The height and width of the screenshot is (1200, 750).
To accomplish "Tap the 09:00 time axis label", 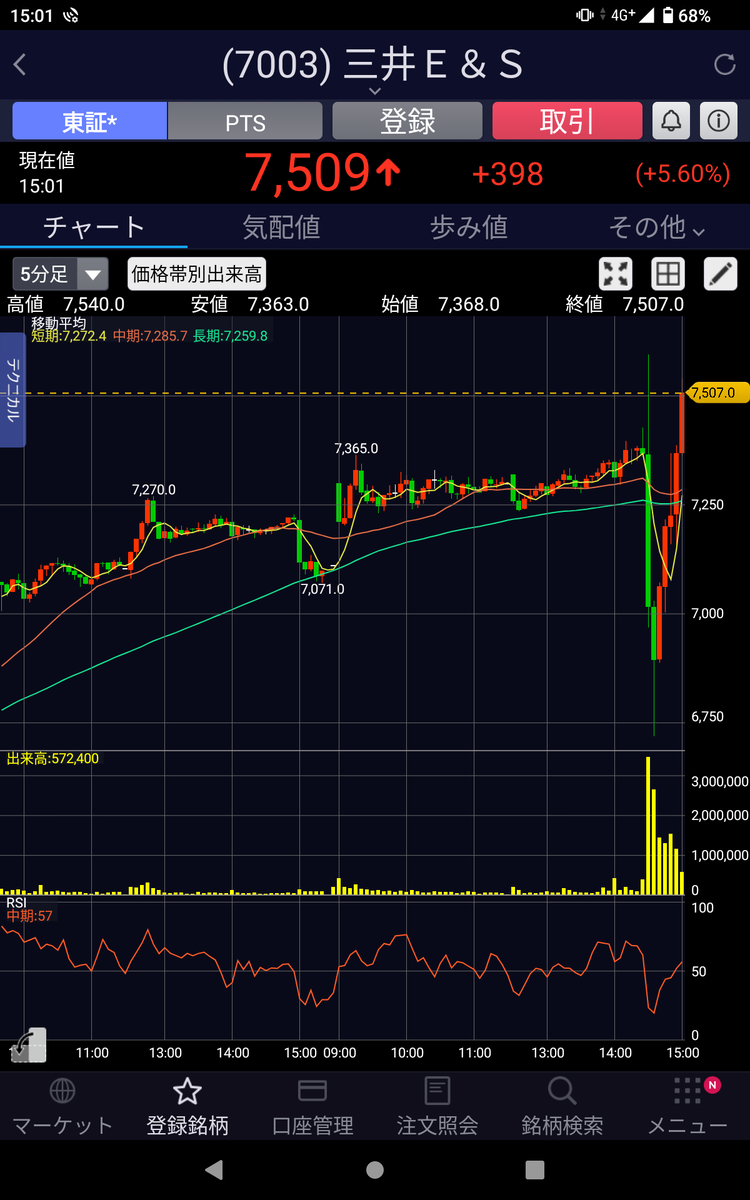I will pos(338,1053).
